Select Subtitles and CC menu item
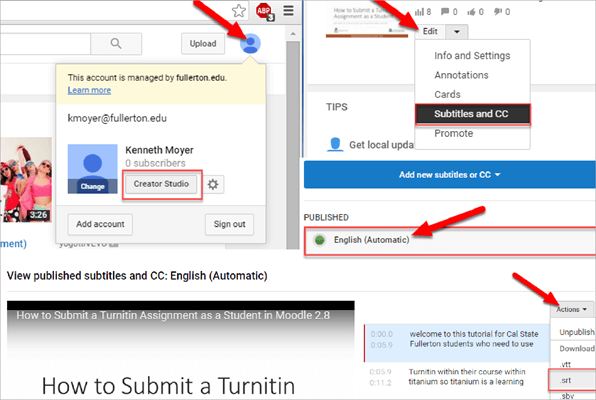 (x=472, y=114)
